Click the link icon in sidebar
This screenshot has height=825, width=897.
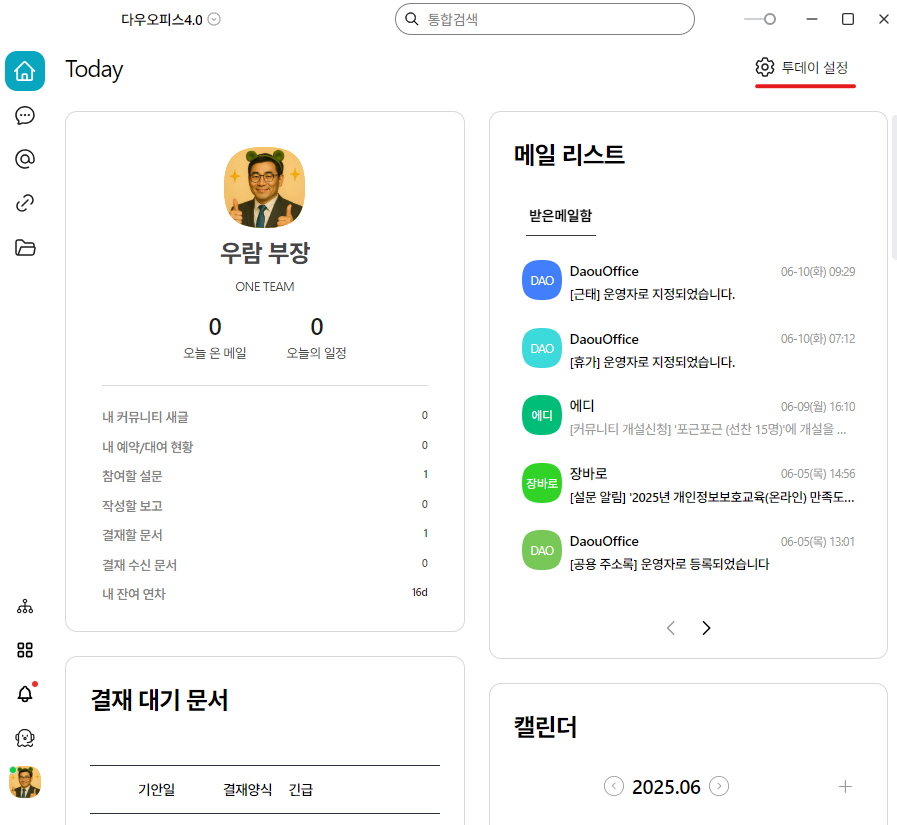[25, 203]
